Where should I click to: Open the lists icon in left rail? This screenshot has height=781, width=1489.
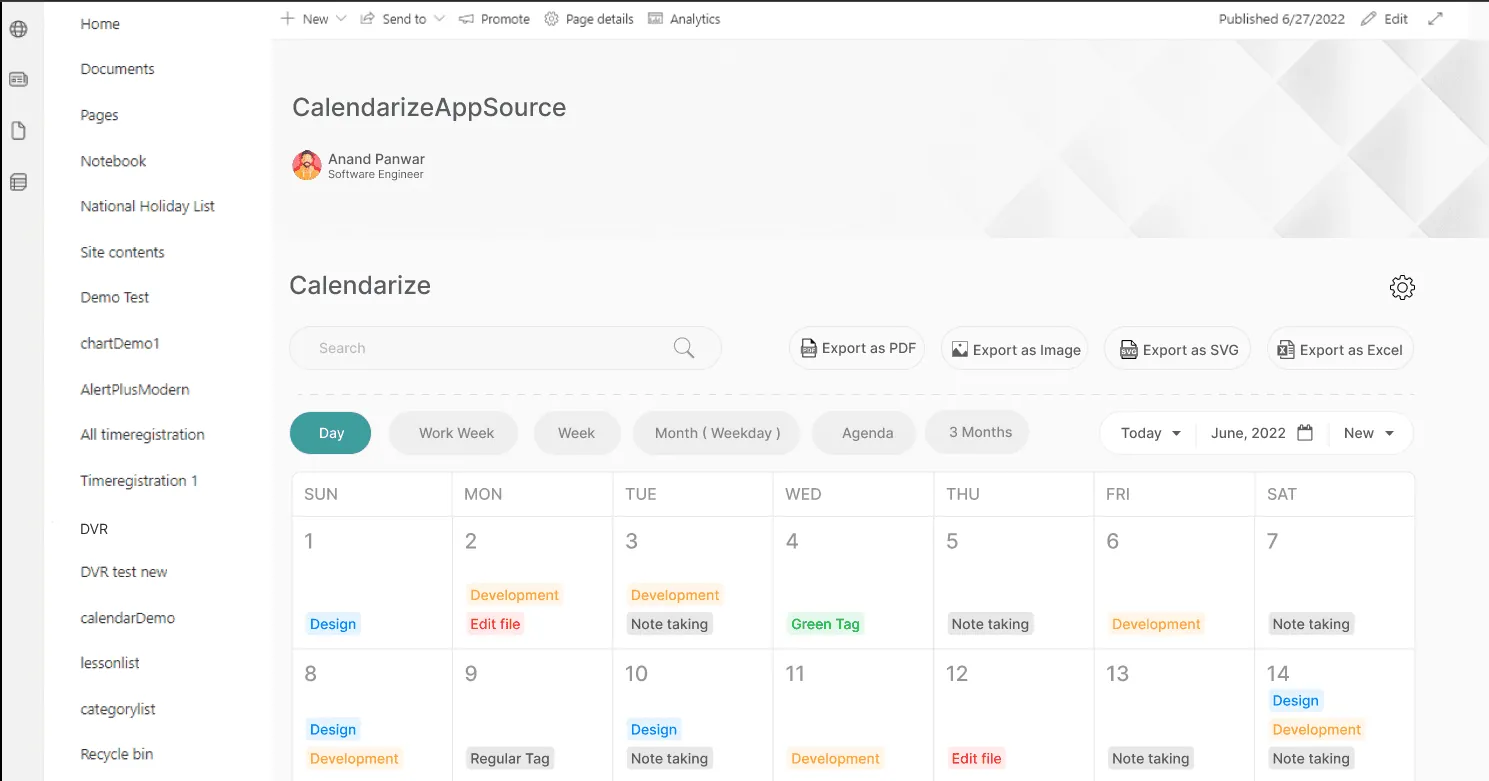[x=18, y=182]
